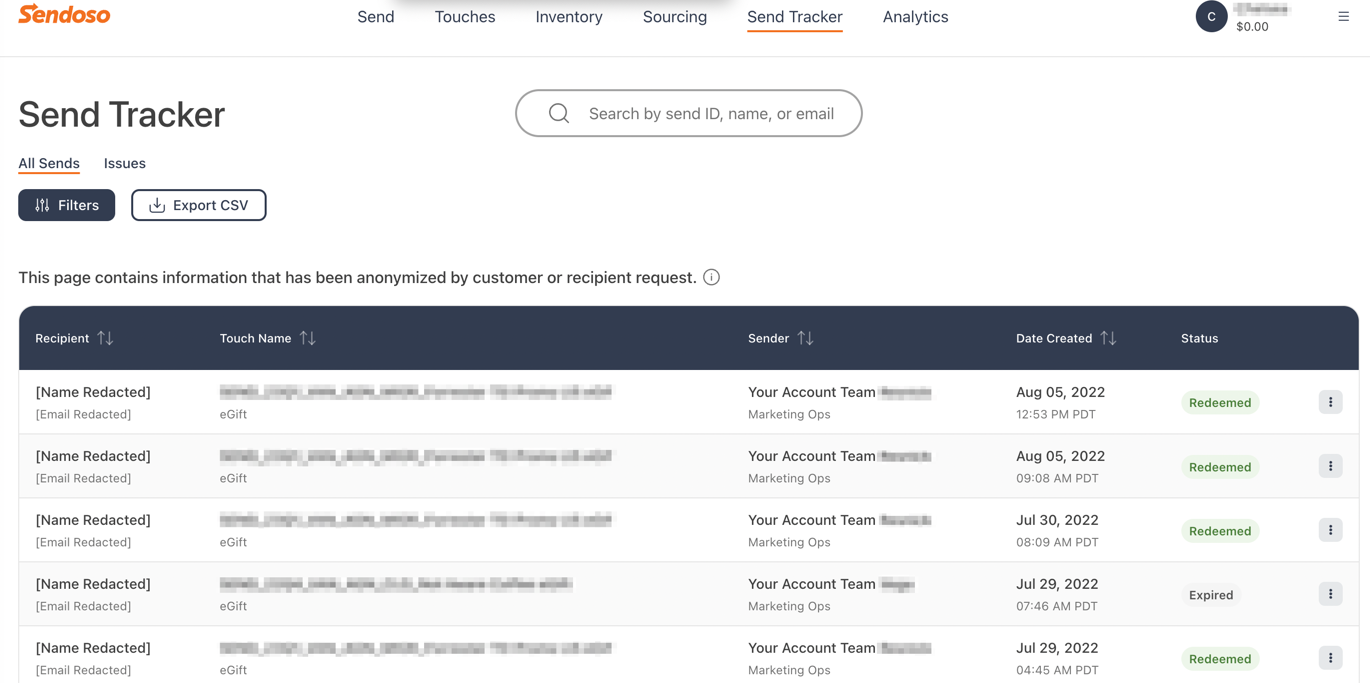
Task: Open the Filters panel
Action: pyautogui.click(x=67, y=205)
